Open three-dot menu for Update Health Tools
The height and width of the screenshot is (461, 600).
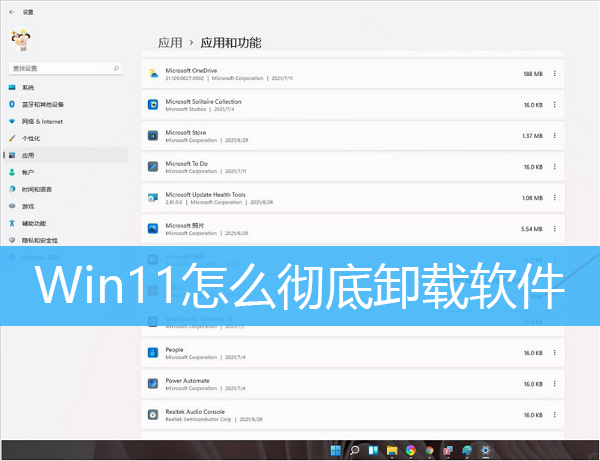pyautogui.click(x=554, y=197)
